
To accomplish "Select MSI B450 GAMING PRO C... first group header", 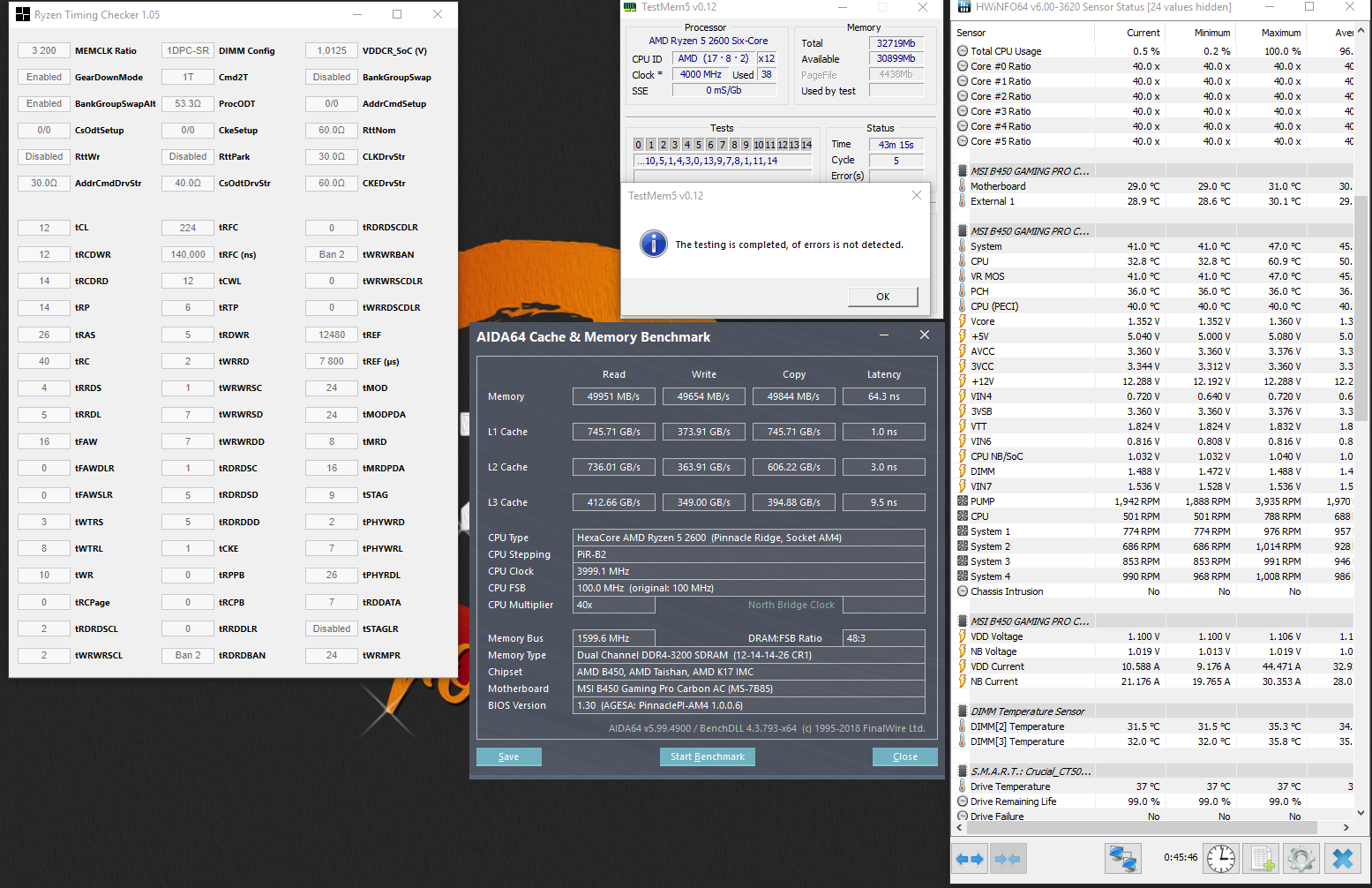I will point(1154,171).
